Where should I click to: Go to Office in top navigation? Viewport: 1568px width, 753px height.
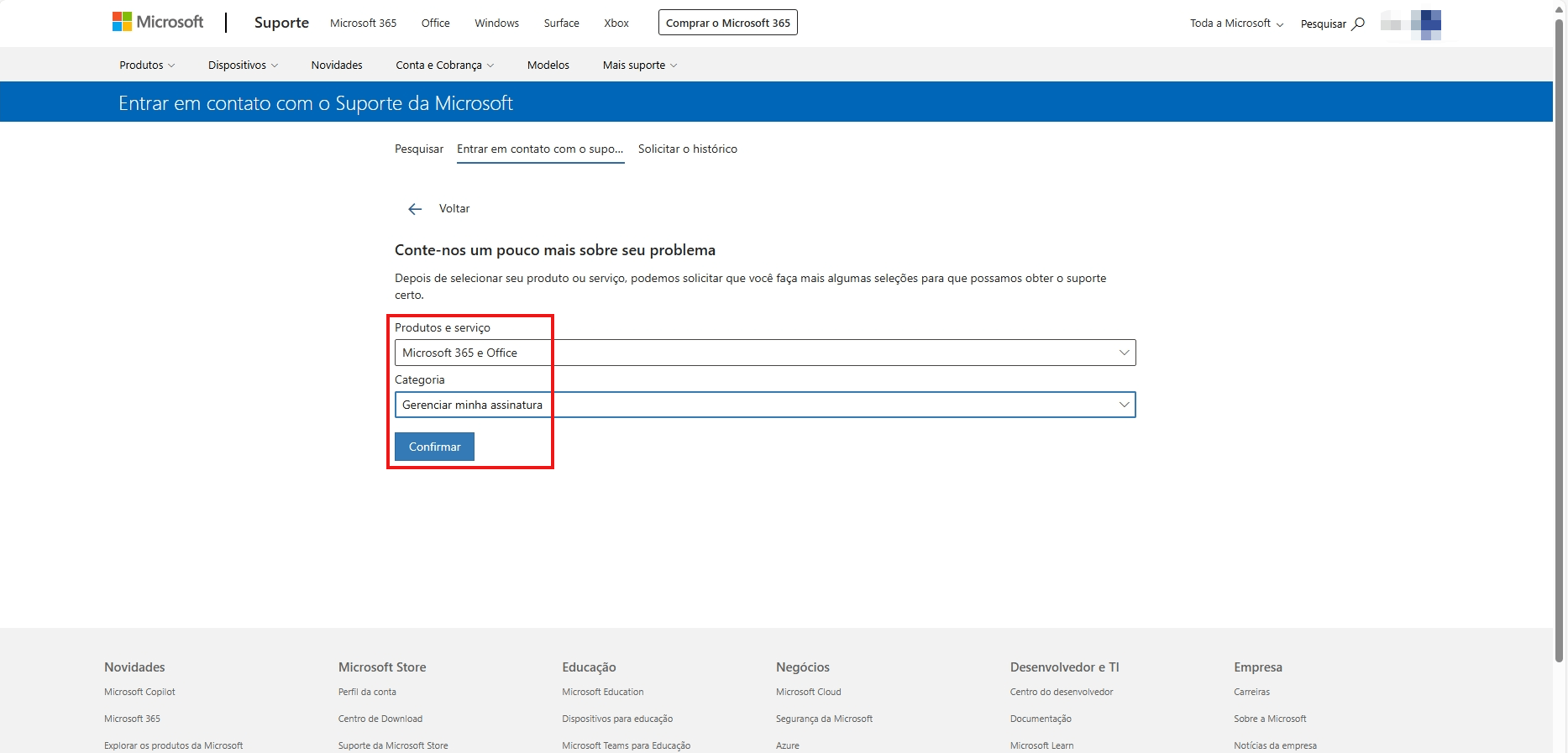(x=435, y=23)
